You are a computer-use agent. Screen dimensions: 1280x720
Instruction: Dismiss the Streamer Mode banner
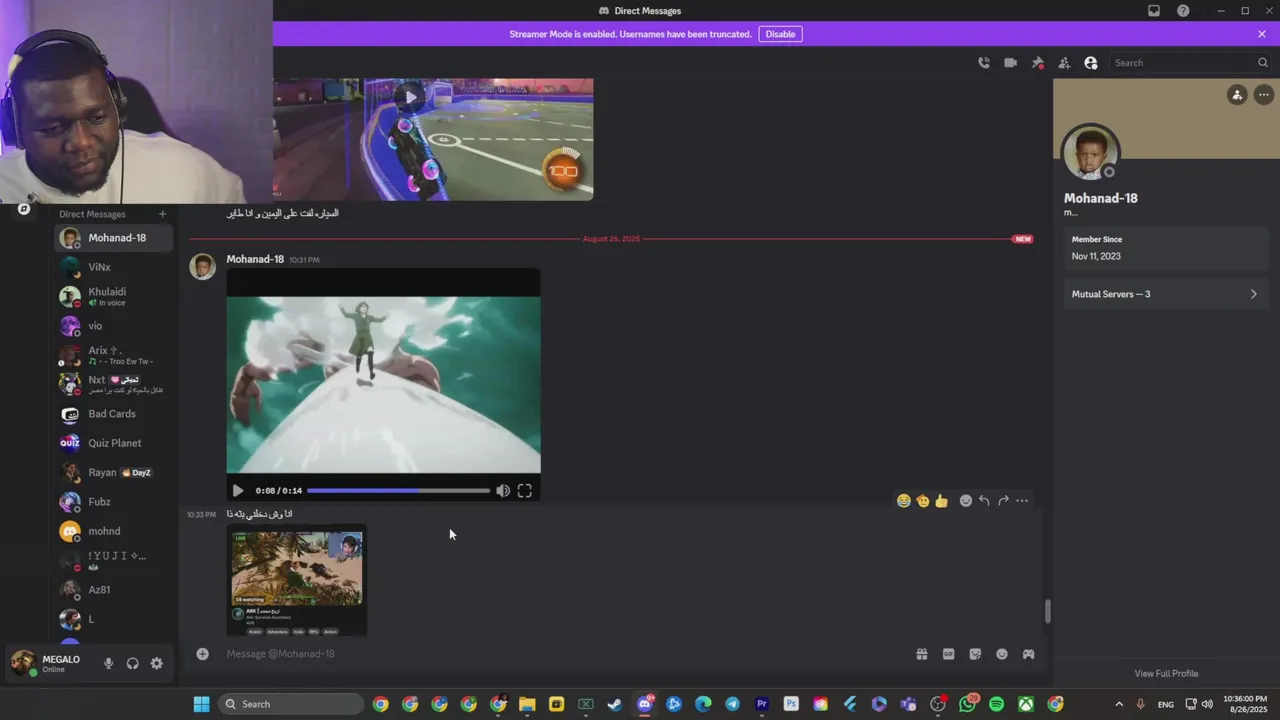point(1262,34)
